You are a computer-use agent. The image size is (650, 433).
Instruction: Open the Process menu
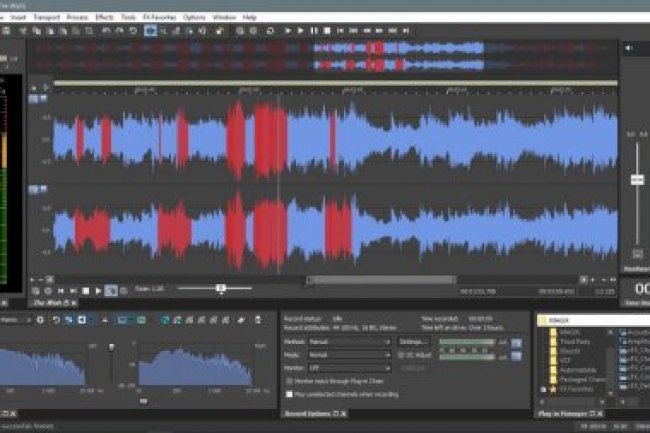click(x=77, y=17)
